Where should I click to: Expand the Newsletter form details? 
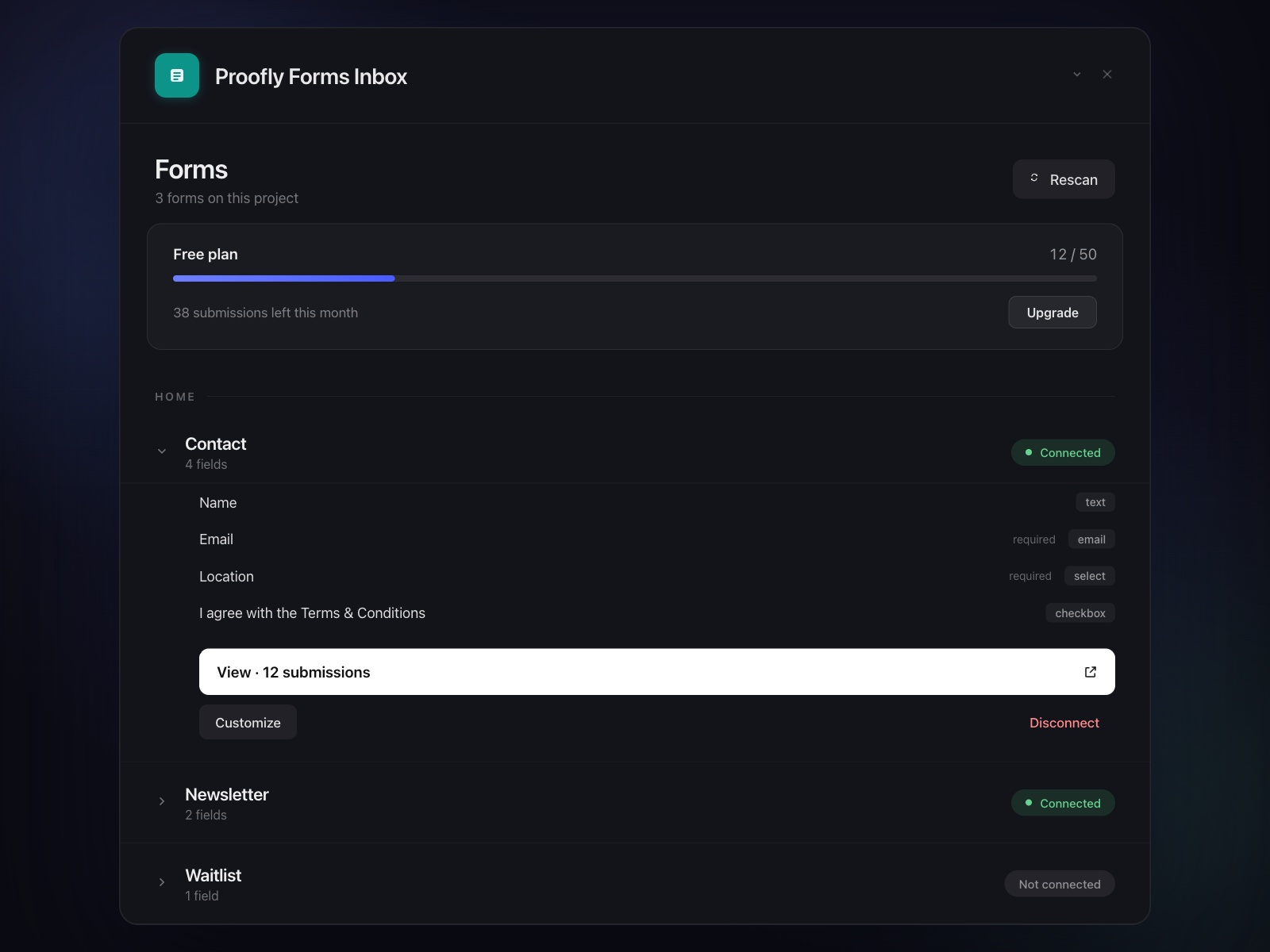pyautogui.click(x=162, y=802)
